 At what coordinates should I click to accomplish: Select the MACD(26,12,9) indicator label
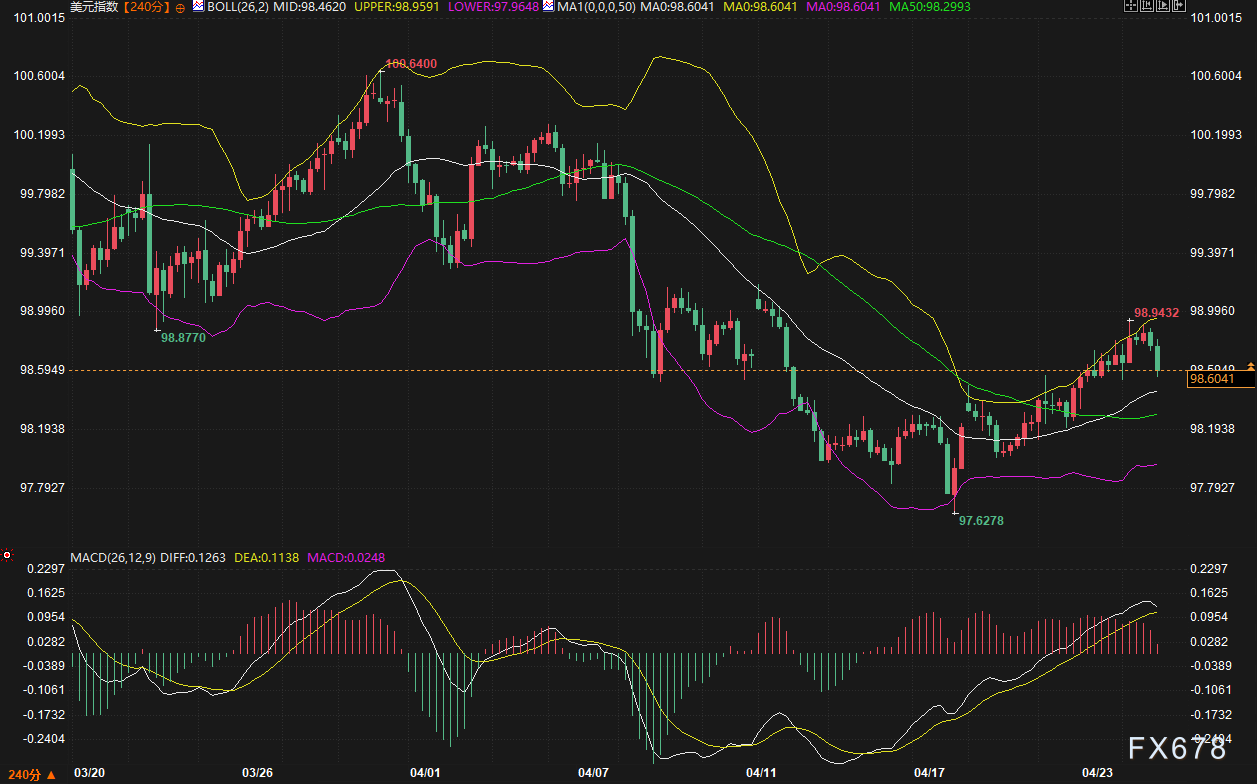[112, 556]
